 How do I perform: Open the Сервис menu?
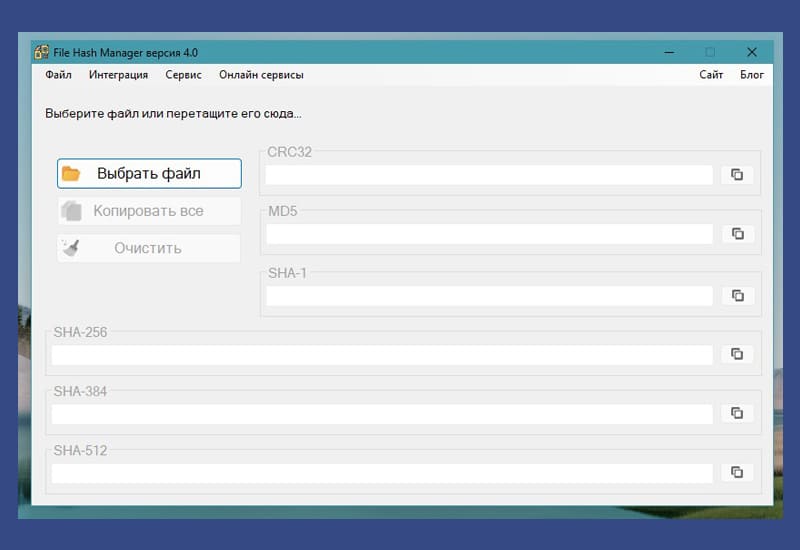pos(183,75)
